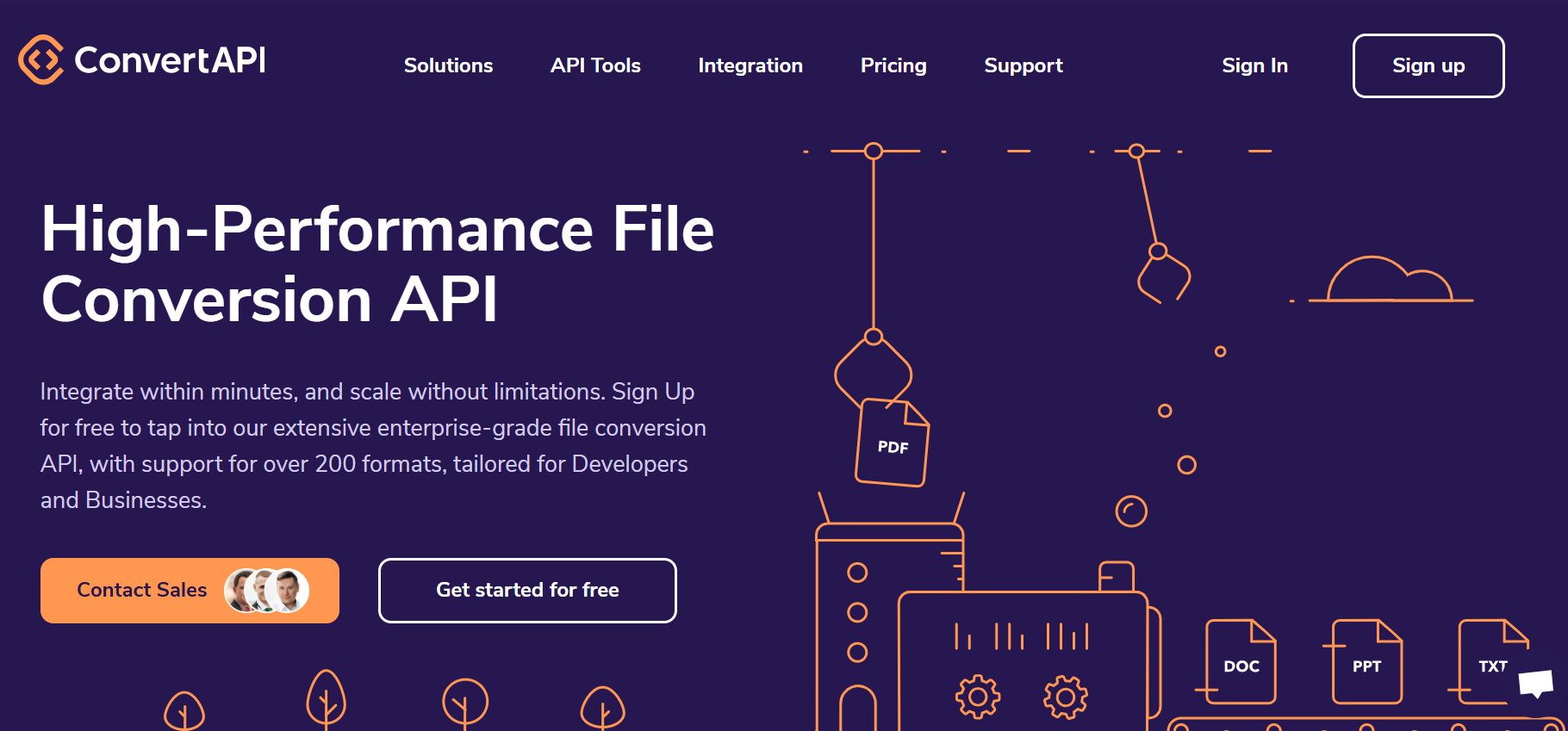
Task: Click the TXT file icon
Action: [x=1492, y=661]
